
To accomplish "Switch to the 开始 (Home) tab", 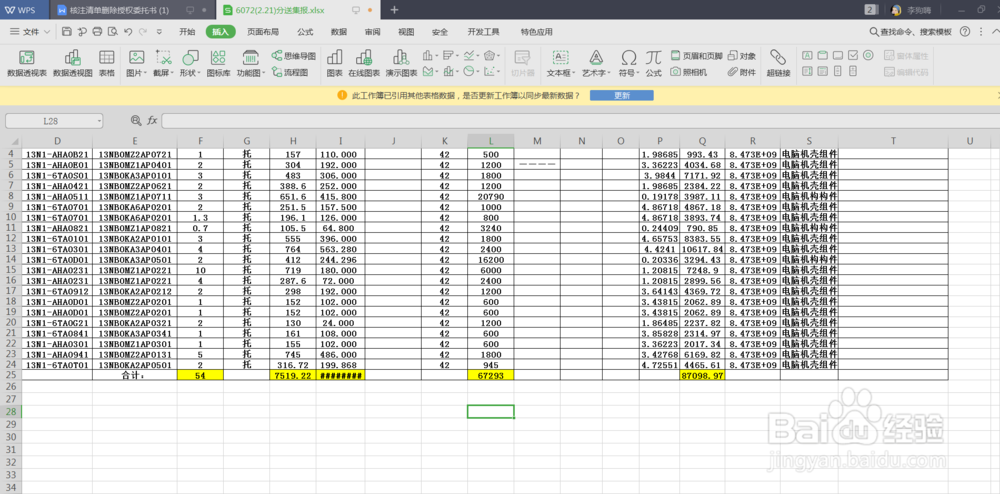I will [x=188, y=32].
